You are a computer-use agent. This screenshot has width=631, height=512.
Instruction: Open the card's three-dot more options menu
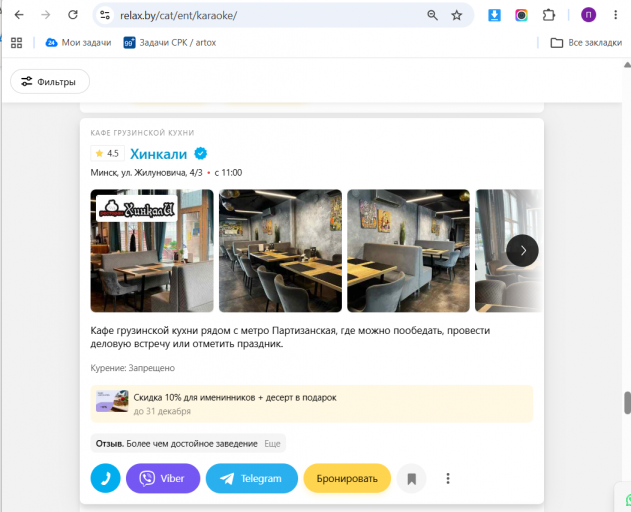click(448, 478)
